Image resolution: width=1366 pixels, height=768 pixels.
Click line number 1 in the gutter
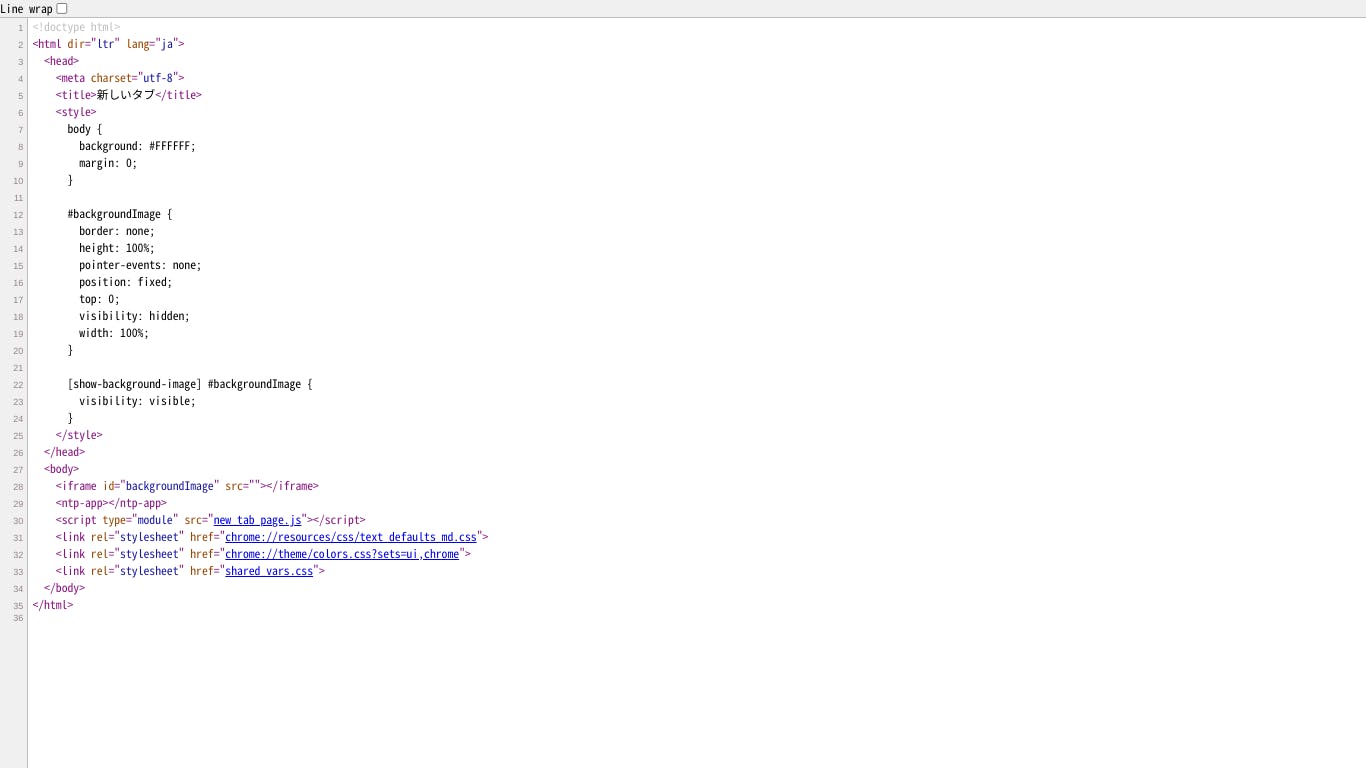20,28
